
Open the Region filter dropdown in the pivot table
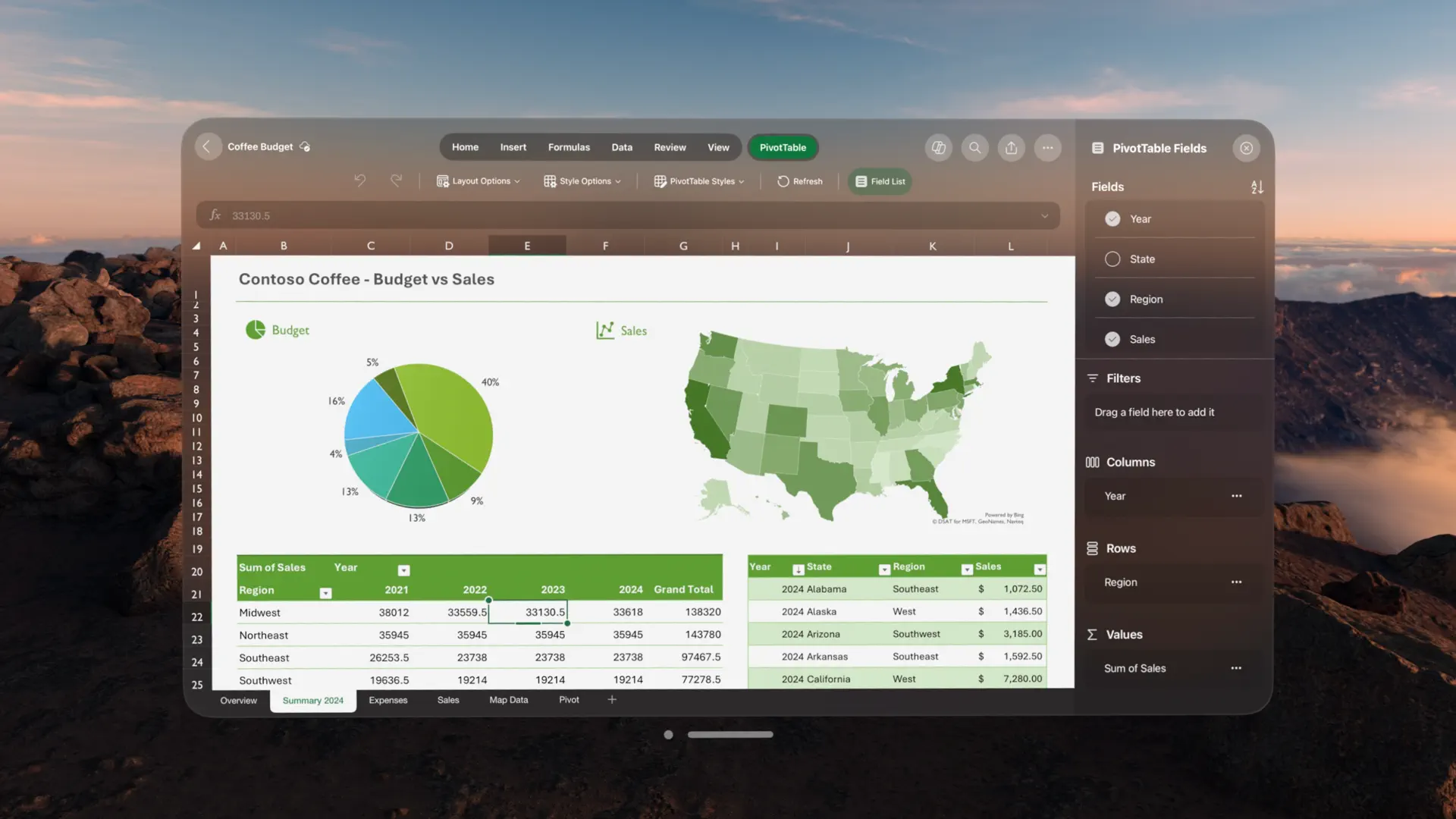click(325, 593)
